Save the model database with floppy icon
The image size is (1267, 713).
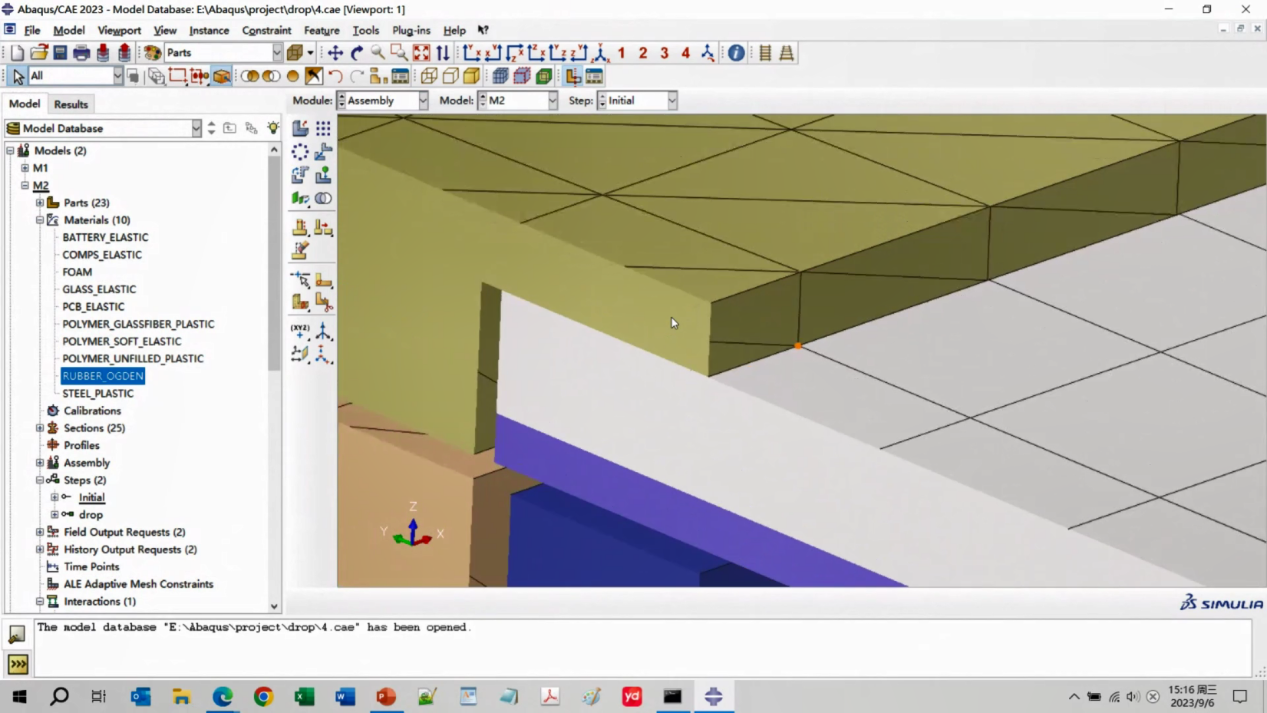[x=60, y=53]
